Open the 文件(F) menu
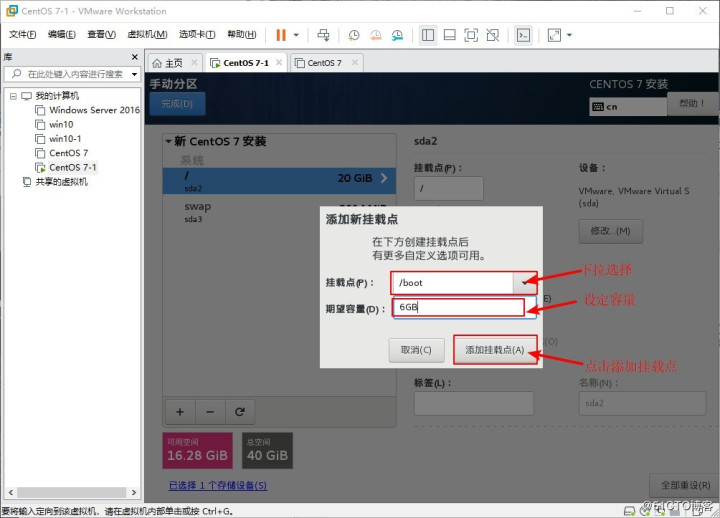The image size is (720, 518). click(x=22, y=34)
